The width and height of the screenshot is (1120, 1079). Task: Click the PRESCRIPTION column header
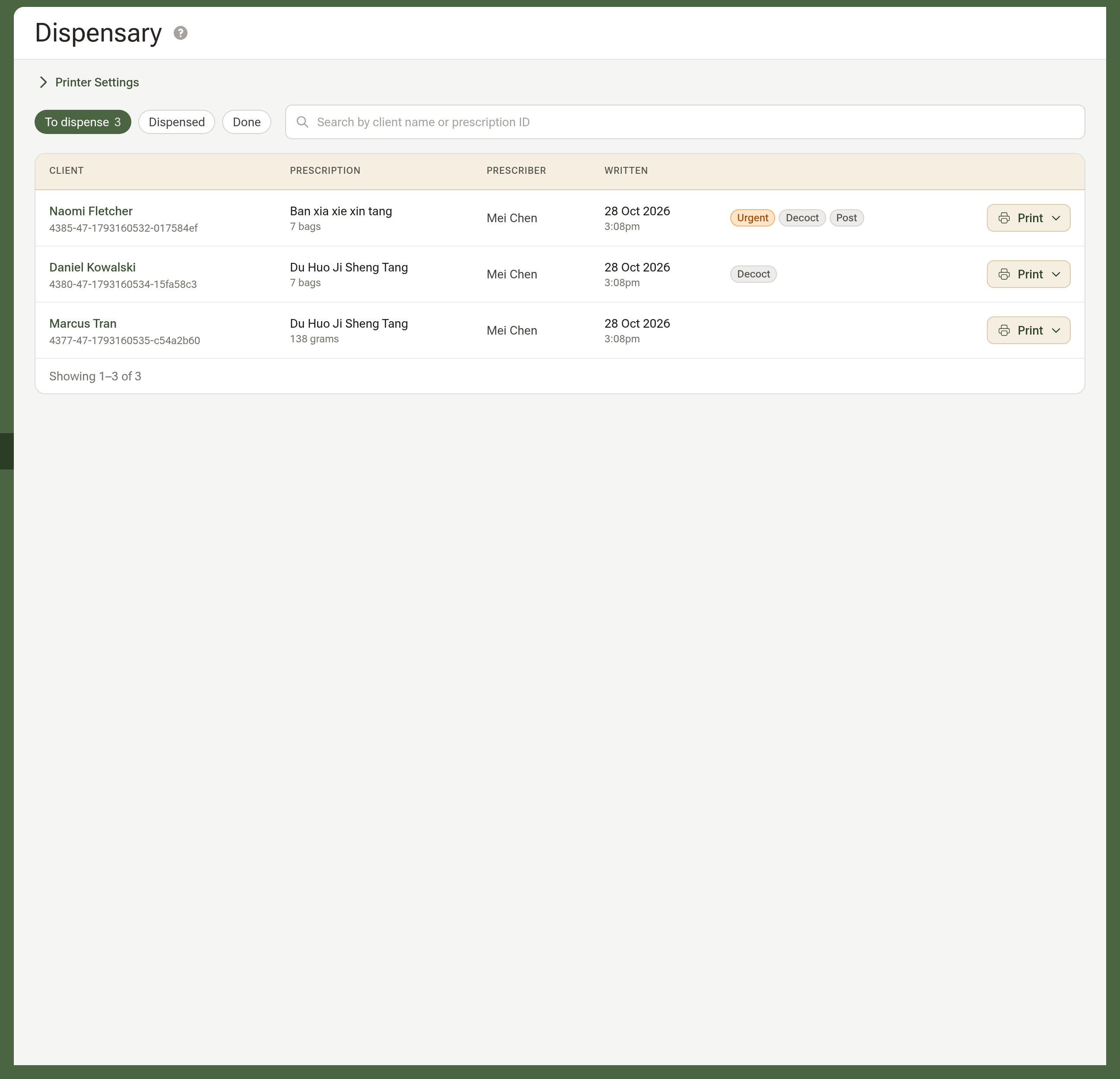coord(325,170)
